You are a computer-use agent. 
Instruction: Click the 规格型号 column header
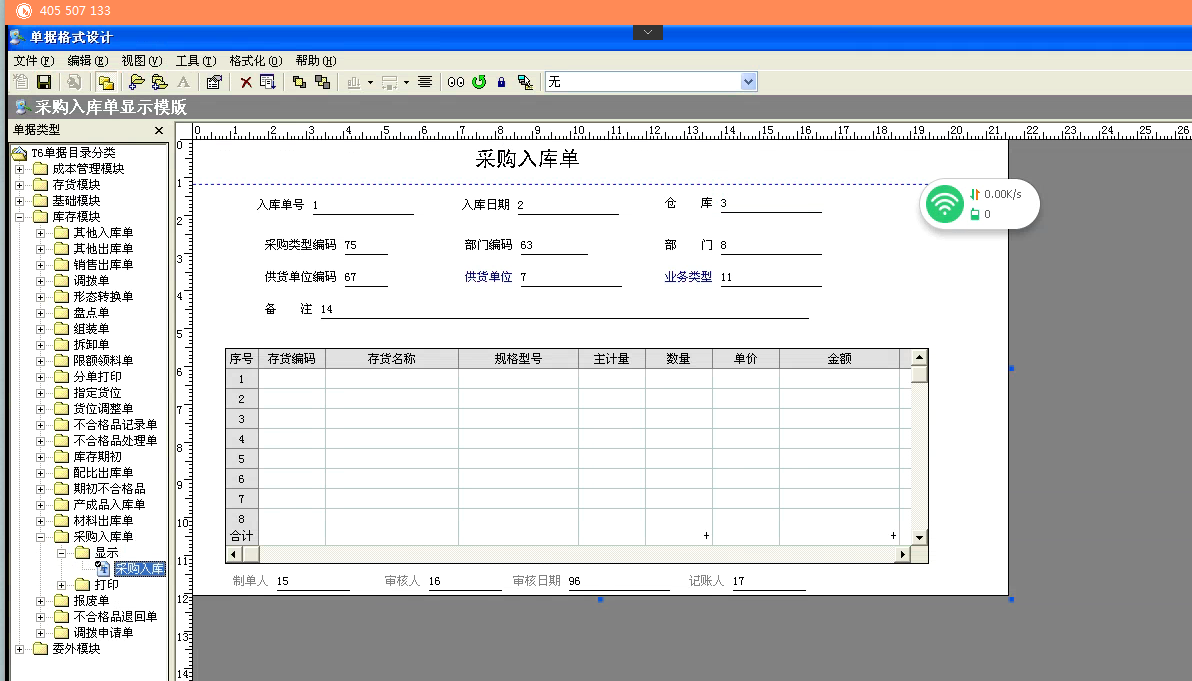pyautogui.click(x=518, y=359)
